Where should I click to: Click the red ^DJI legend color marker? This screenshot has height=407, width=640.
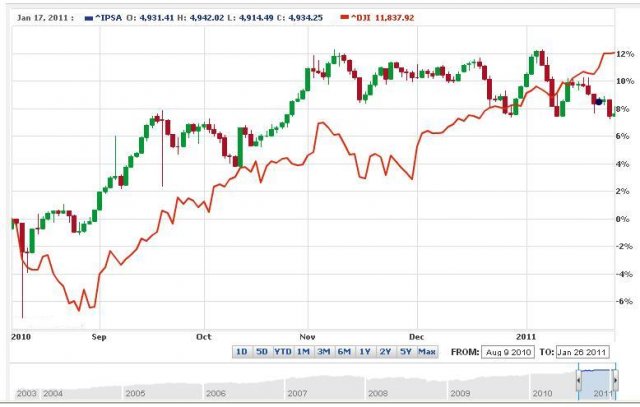point(345,18)
